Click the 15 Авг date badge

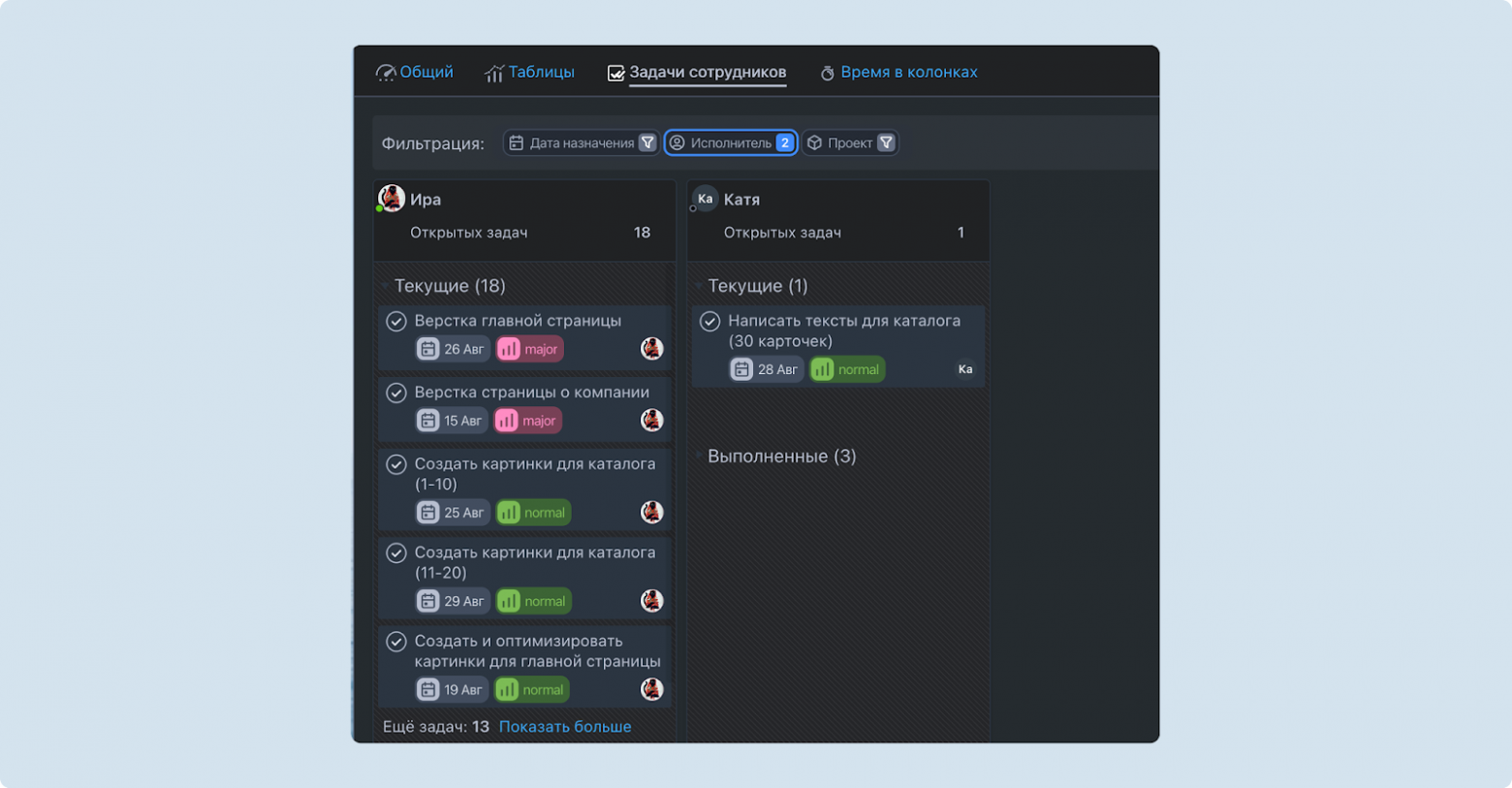452,421
